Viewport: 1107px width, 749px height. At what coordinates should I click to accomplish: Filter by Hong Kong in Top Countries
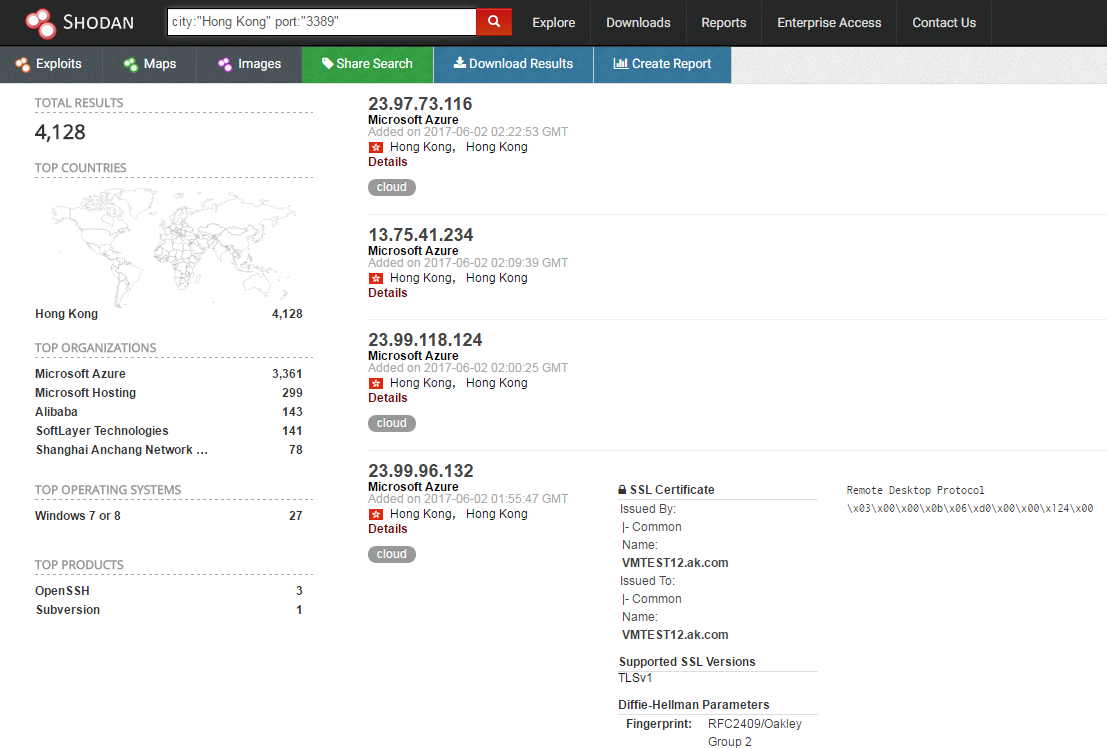(x=66, y=313)
